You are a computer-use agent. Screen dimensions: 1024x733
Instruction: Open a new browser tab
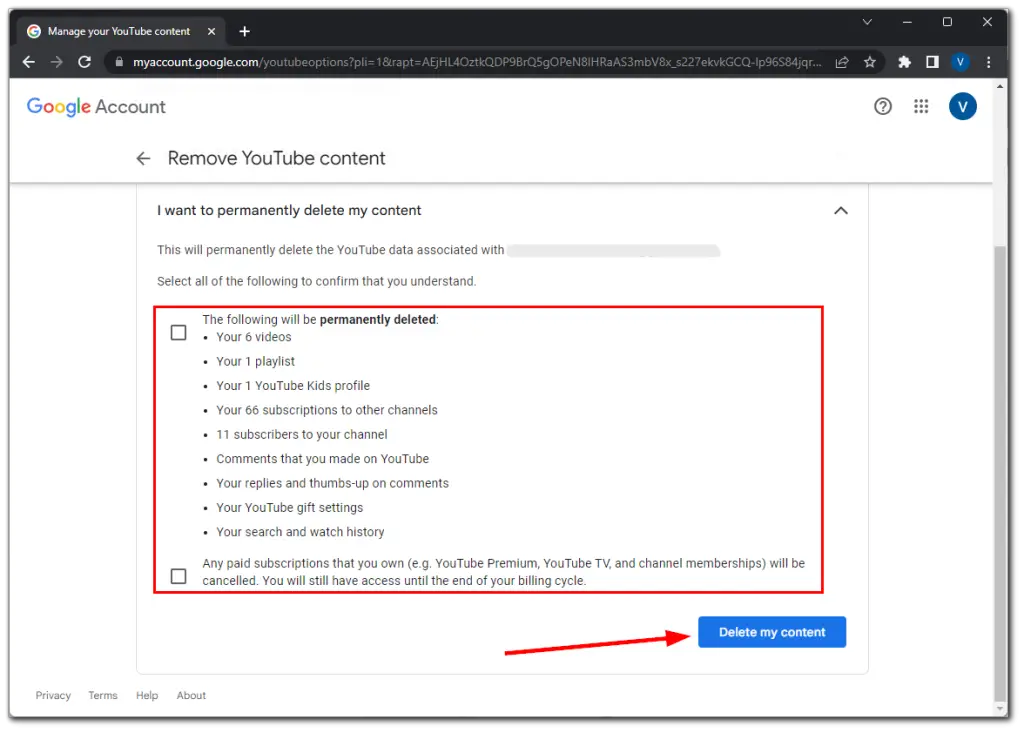point(244,31)
